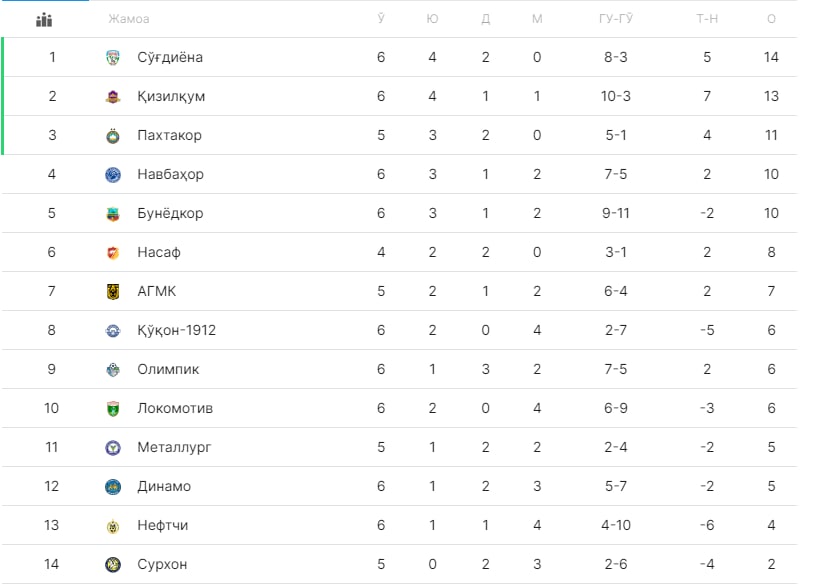Select the О points column header
Screen dimensions: 813x585
tap(771, 19)
